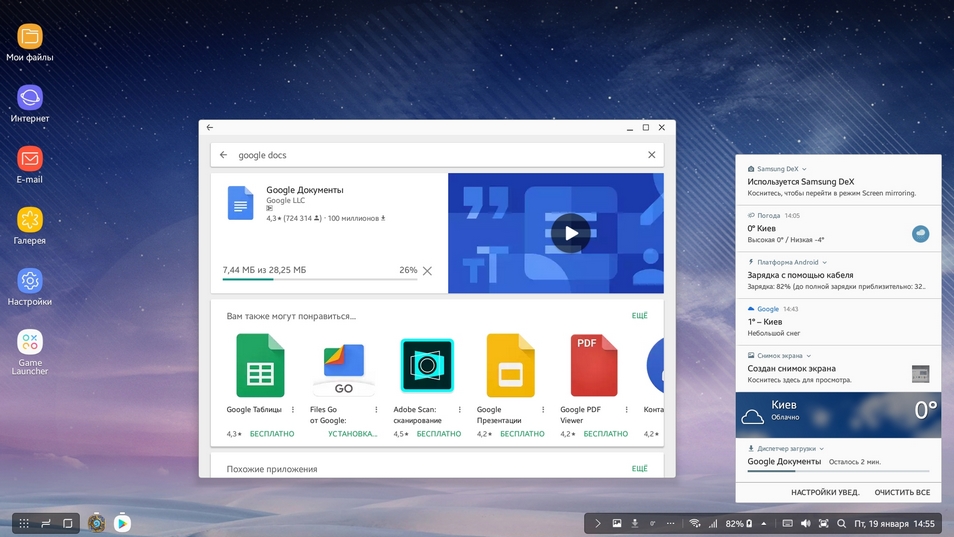This screenshot has width=954, height=537.
Task: Open Wi-Fi settings from tray
Action: tap(694, 524)
